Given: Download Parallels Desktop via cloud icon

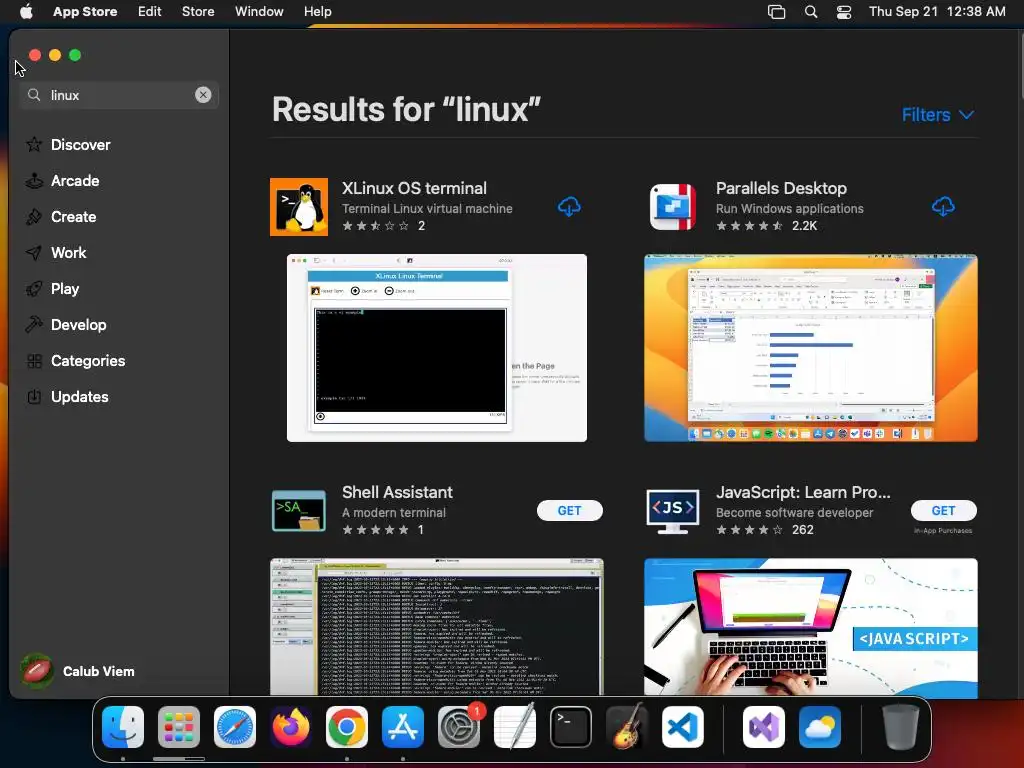Looking at the screenshot, I should [x=943, y=207].
